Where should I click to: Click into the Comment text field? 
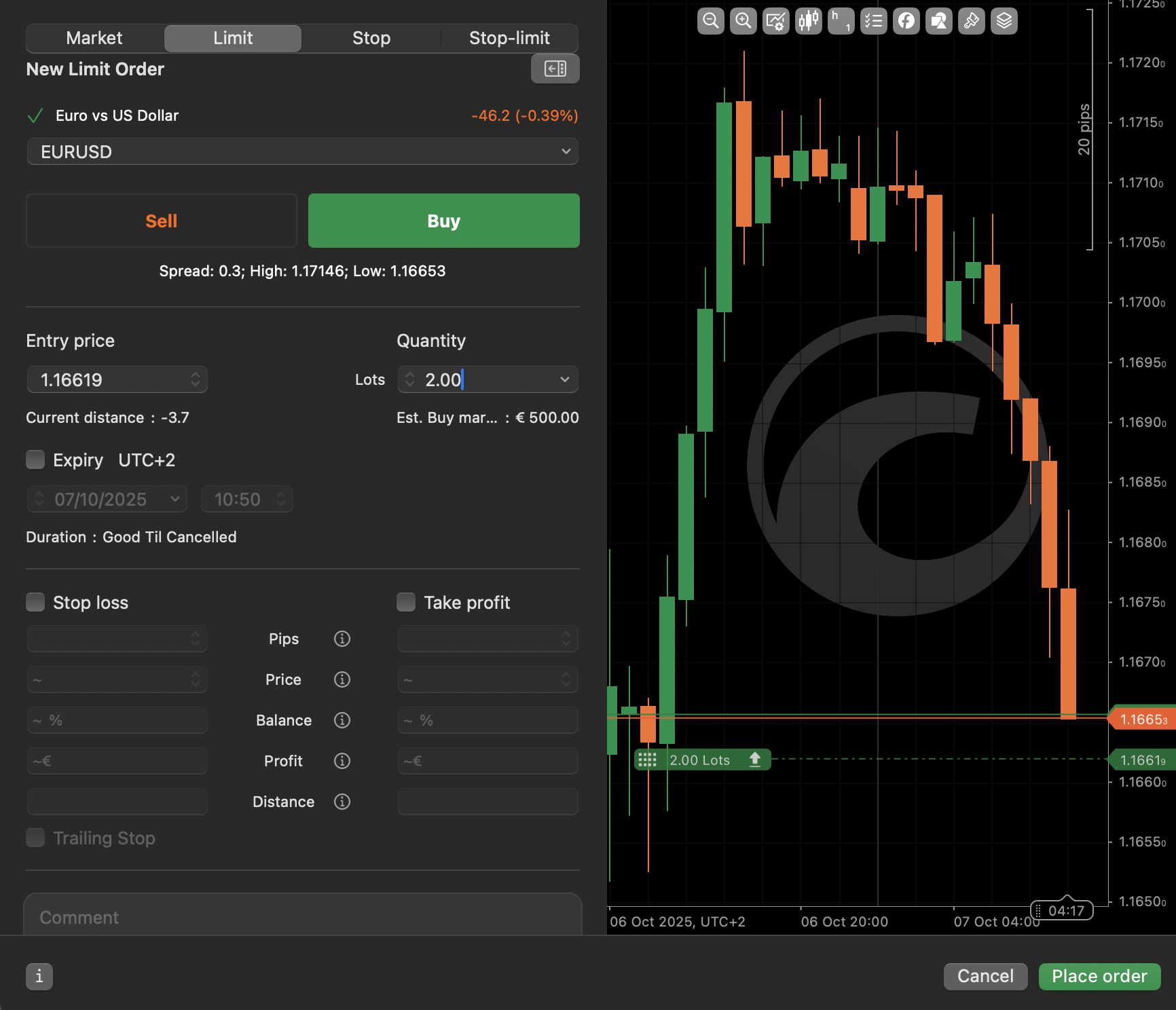pyautogui.click(x=302, y=917)
